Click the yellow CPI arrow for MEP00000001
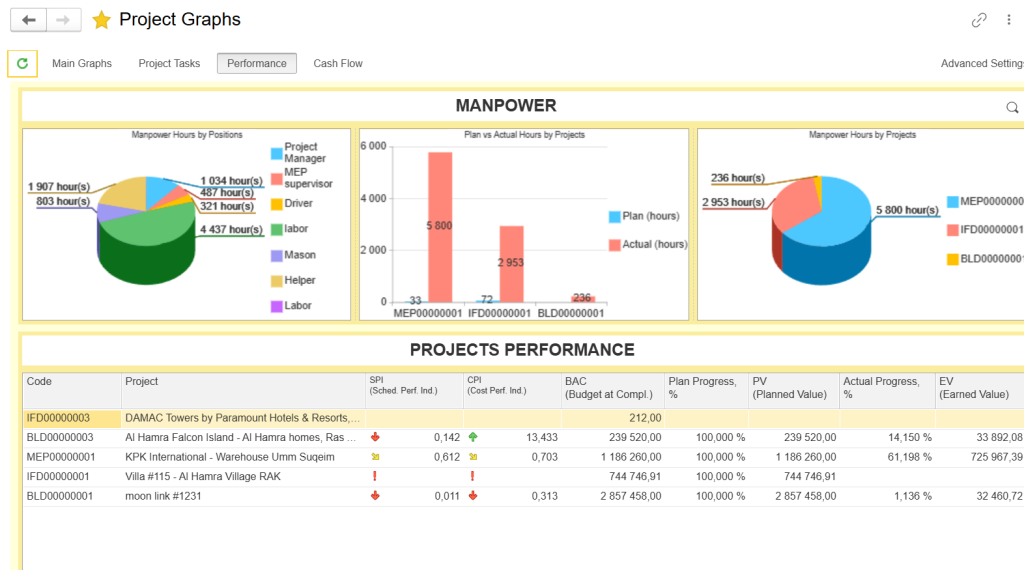Image resolution: width=1024 pixels, height=570 pixels. 473,456
